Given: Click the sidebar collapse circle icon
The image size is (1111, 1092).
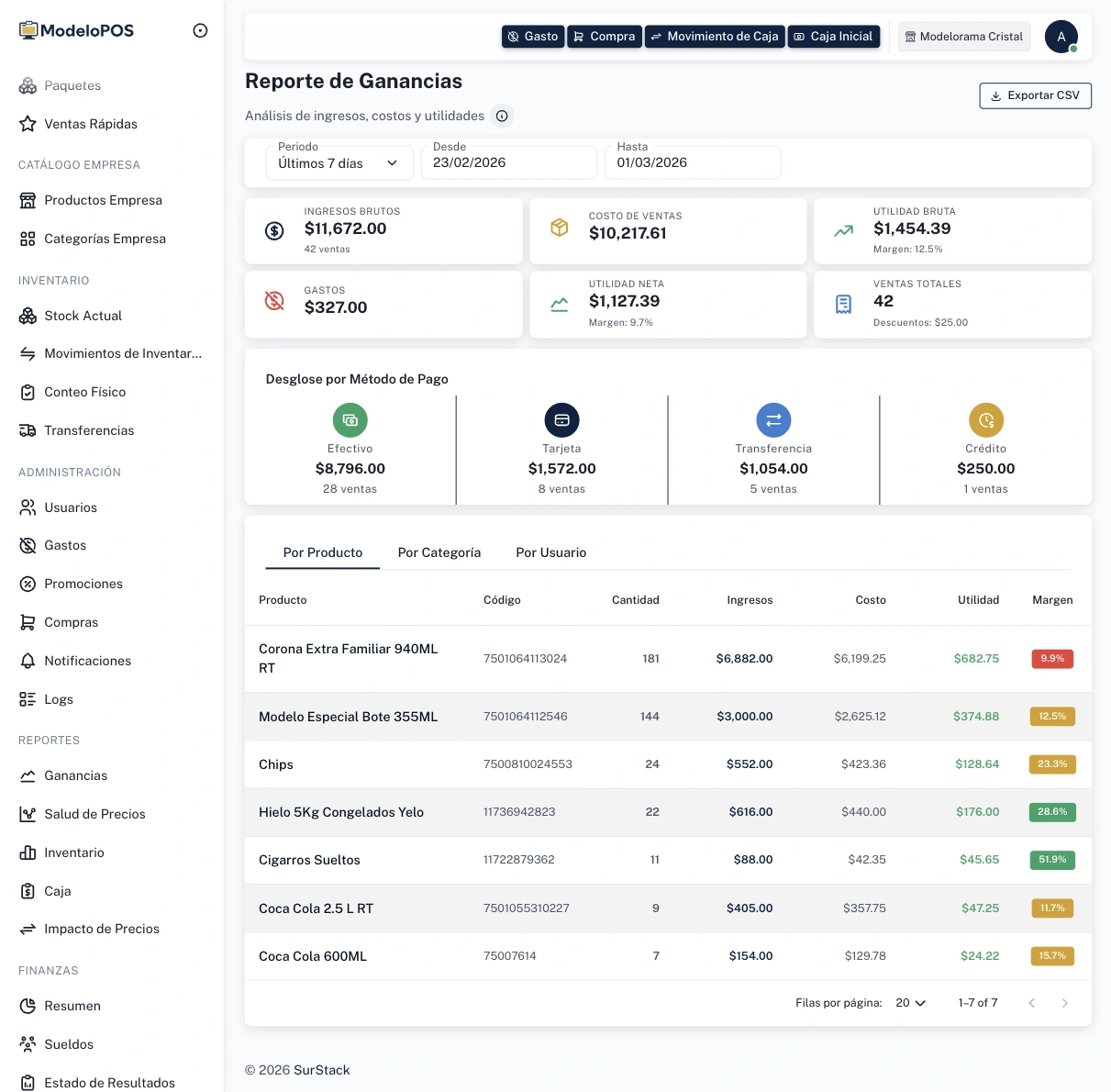Looking at the screenshot, I should pyautogui.click(x=200, y=30).
